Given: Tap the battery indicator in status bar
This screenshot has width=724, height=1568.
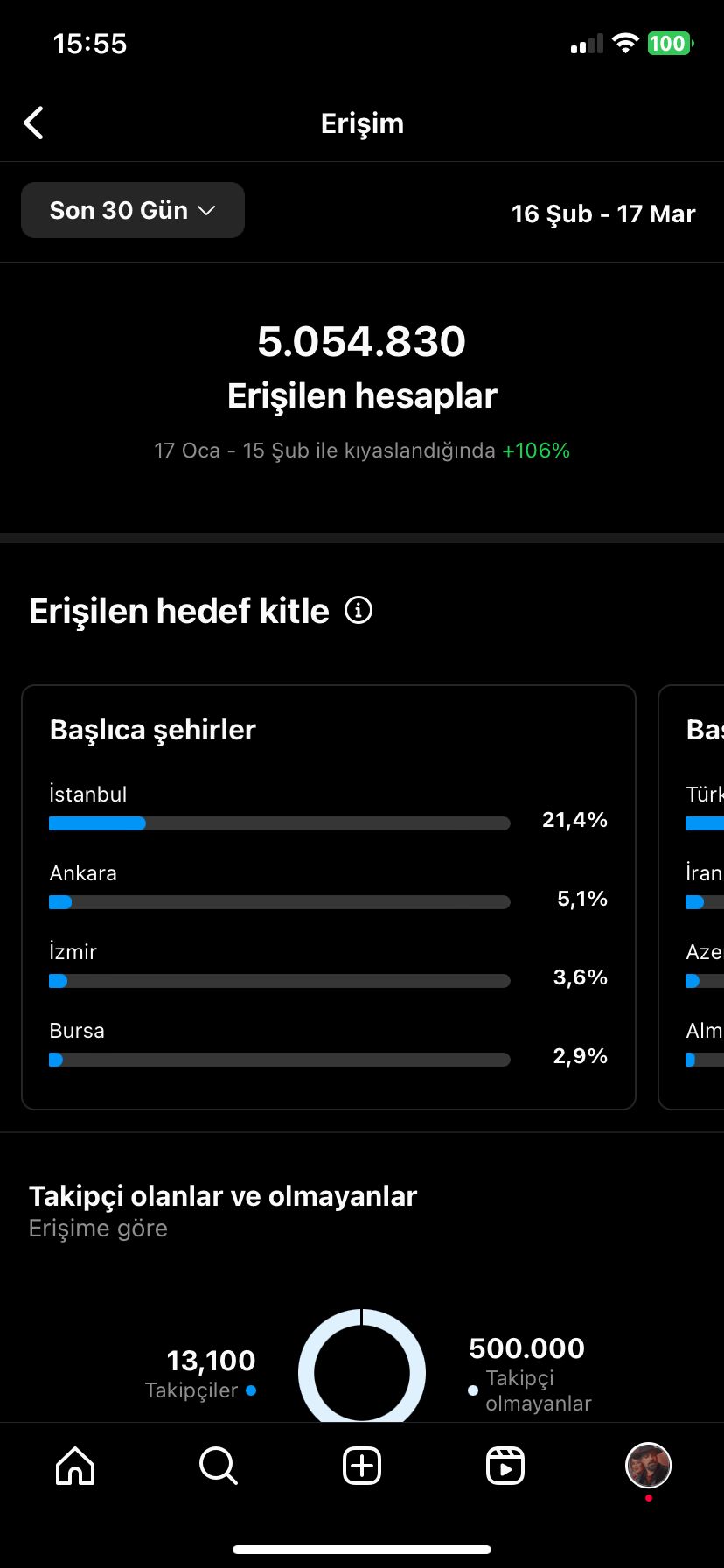Looking at the screenshot, I should (670, 43).
